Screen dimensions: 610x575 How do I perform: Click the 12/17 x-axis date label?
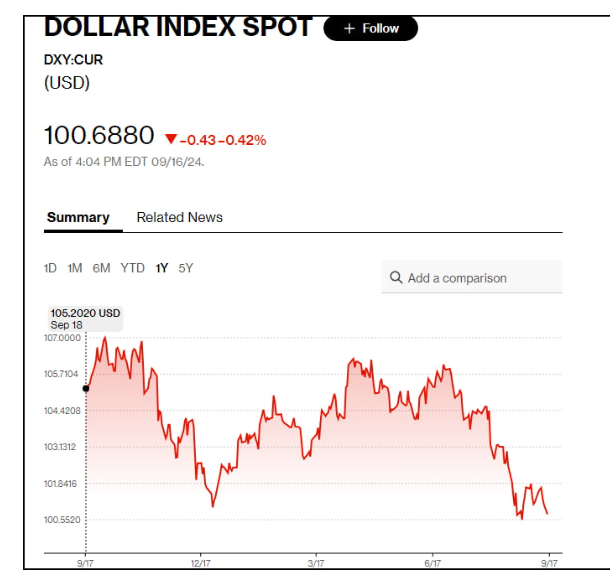(x=200, y=566)
